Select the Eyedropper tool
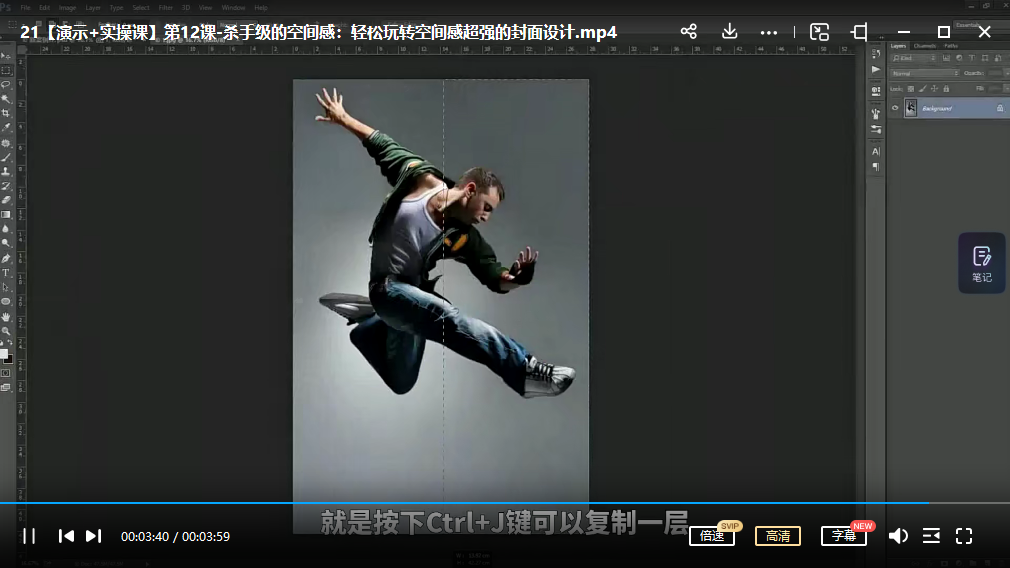The image size is (1010, 568). (x=6, y=128)
